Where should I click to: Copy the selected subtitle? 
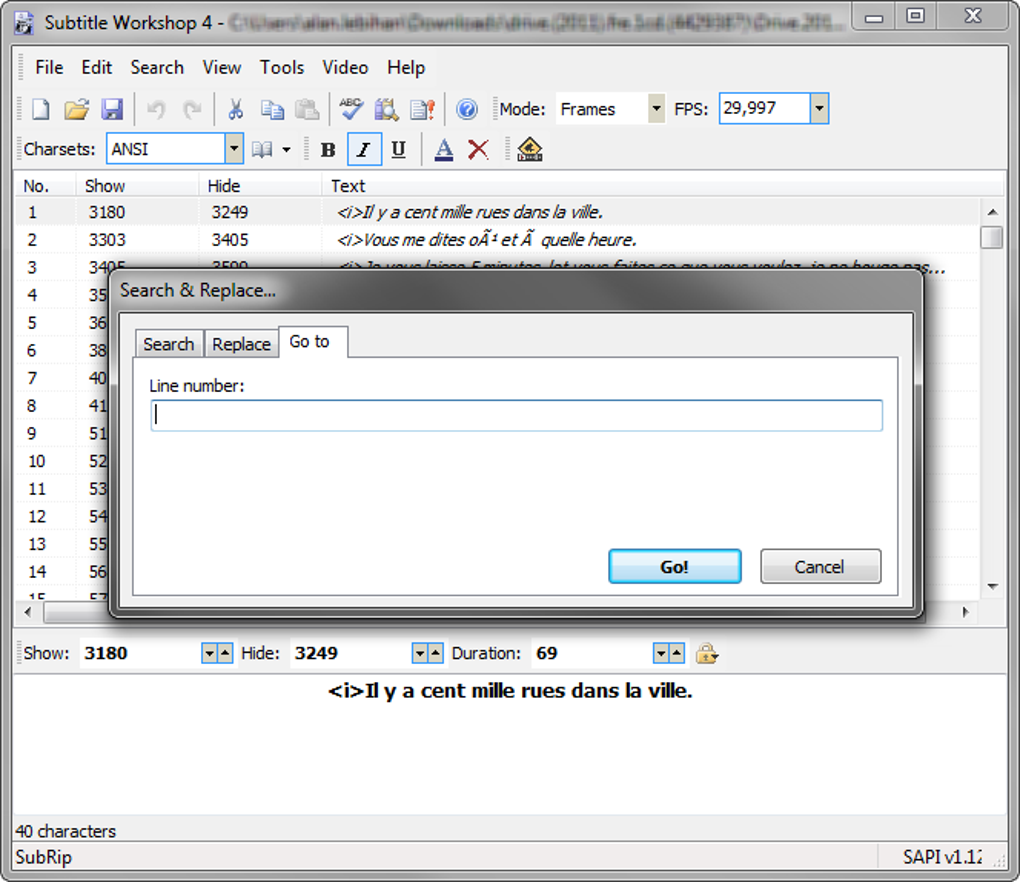pyautogui.click(x=272, y=109)
